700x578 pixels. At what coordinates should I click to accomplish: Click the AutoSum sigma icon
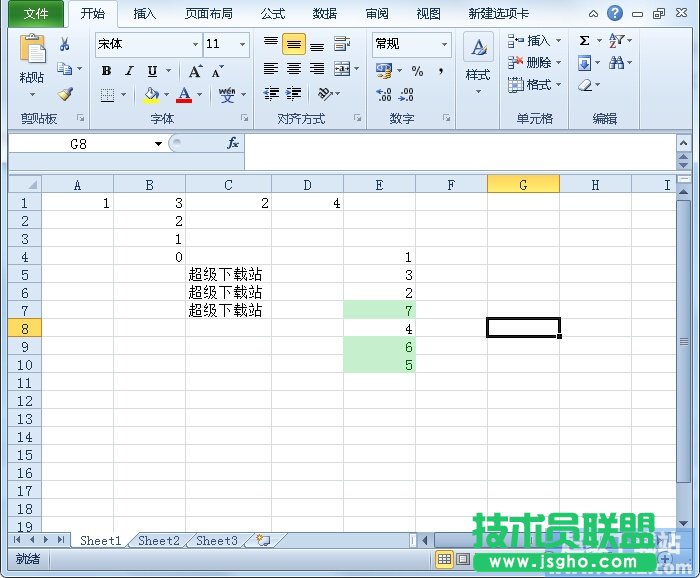click(584, 41)
